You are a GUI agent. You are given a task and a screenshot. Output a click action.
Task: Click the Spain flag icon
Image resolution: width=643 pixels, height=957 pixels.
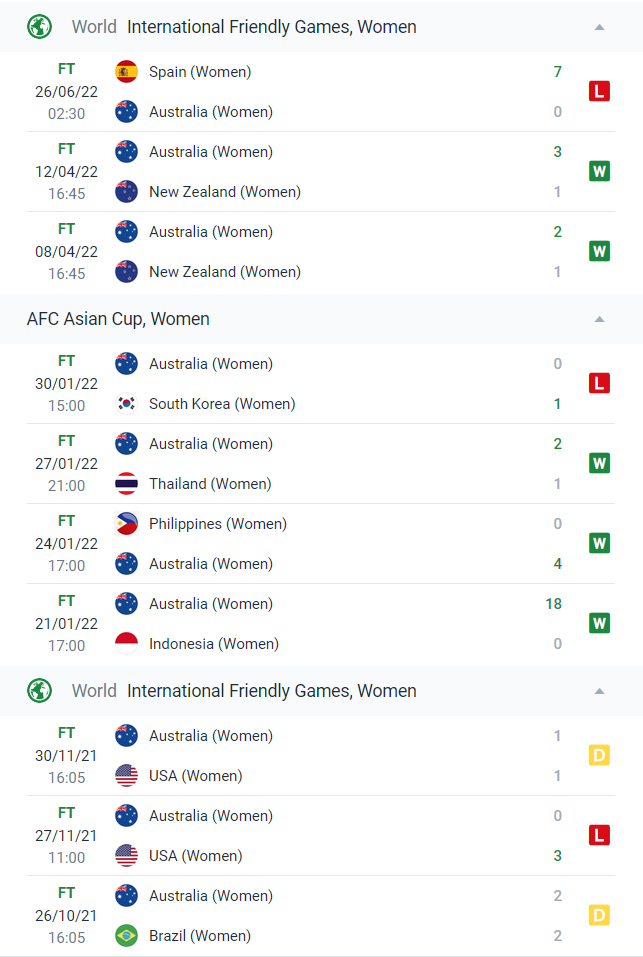tap(126, 72)
